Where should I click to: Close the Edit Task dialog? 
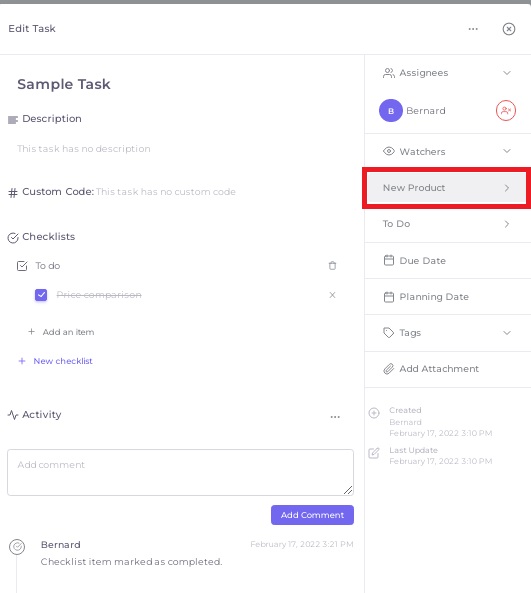coord(509,29)
